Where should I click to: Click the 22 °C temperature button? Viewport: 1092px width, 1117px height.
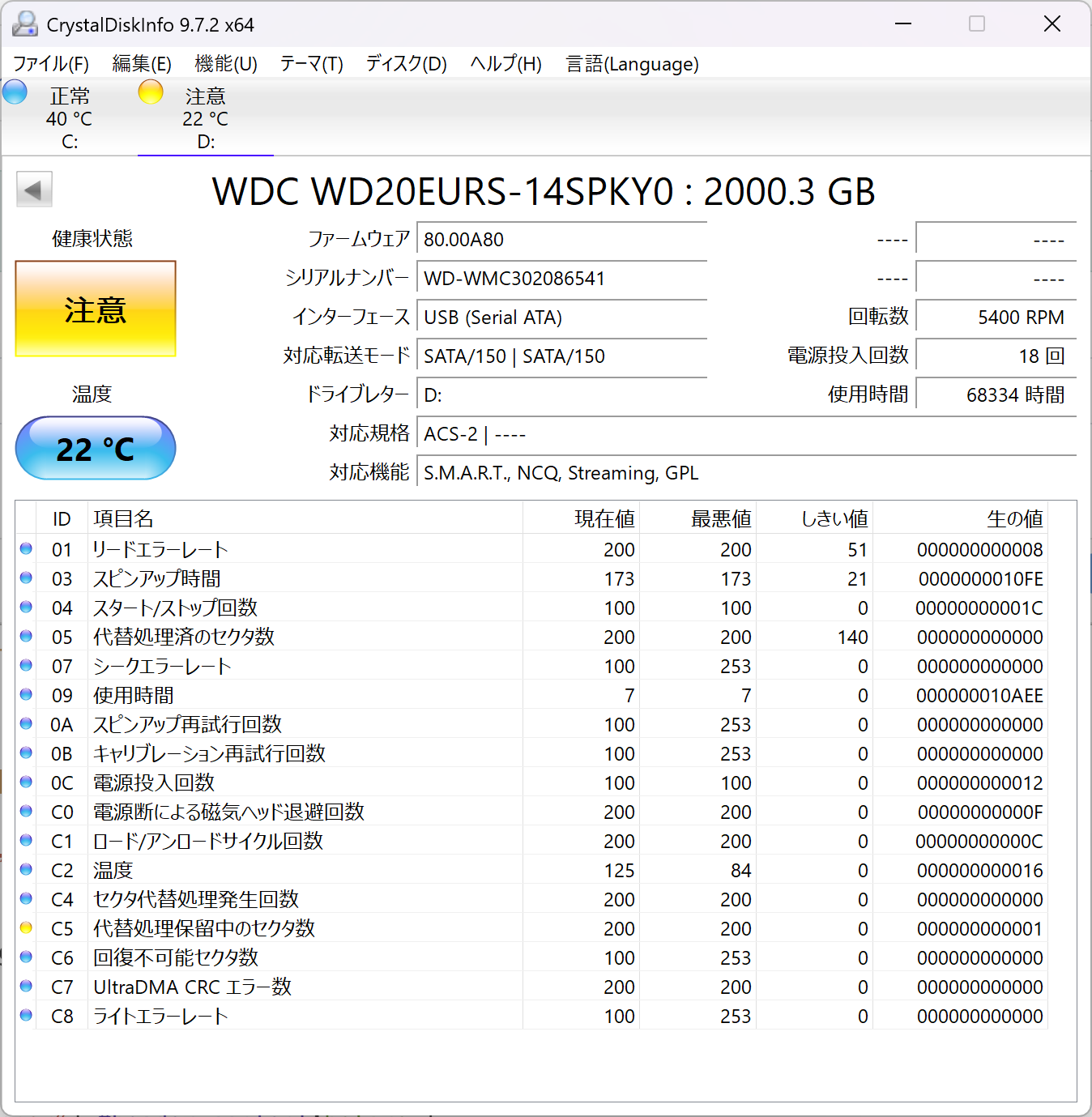pos(96,449)
